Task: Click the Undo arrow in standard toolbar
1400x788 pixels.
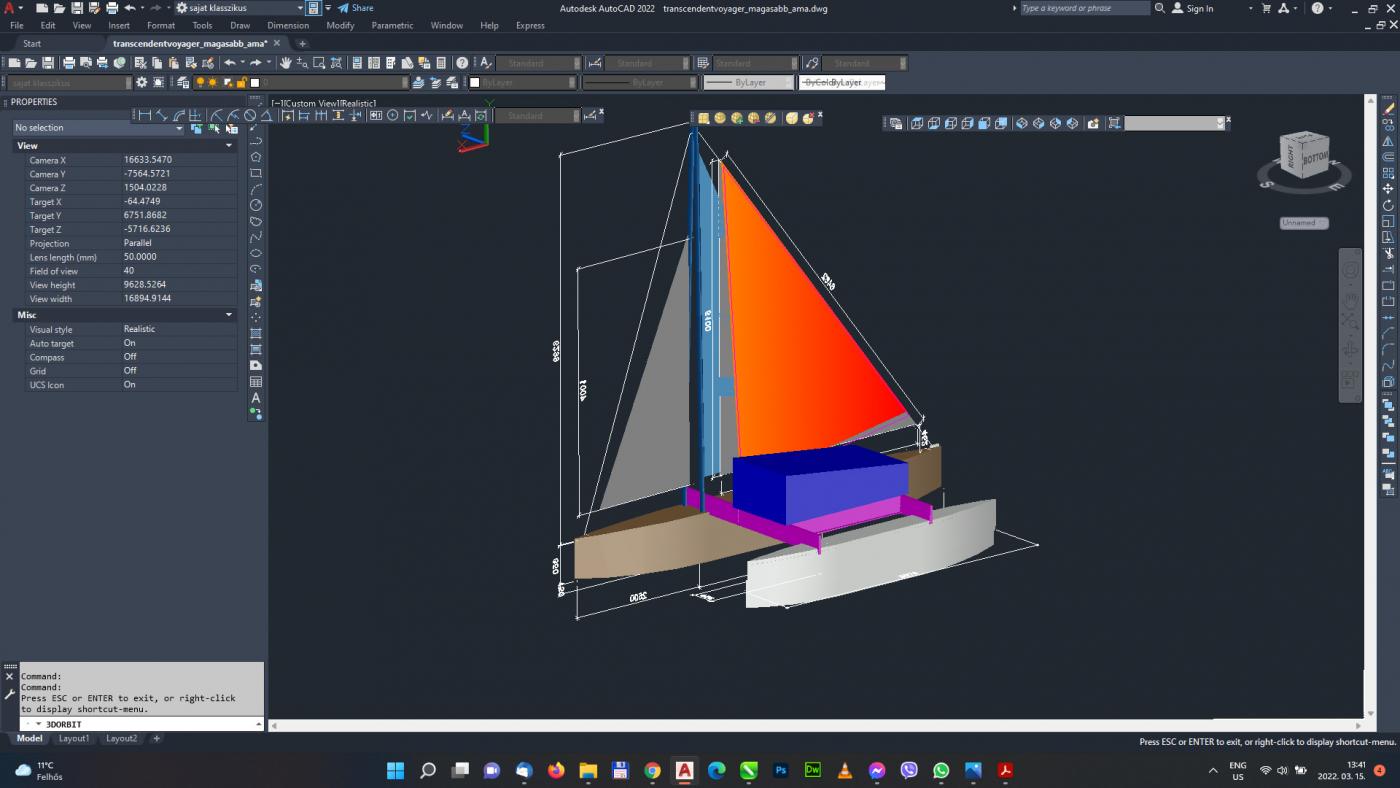Action: tap(229, 63)
